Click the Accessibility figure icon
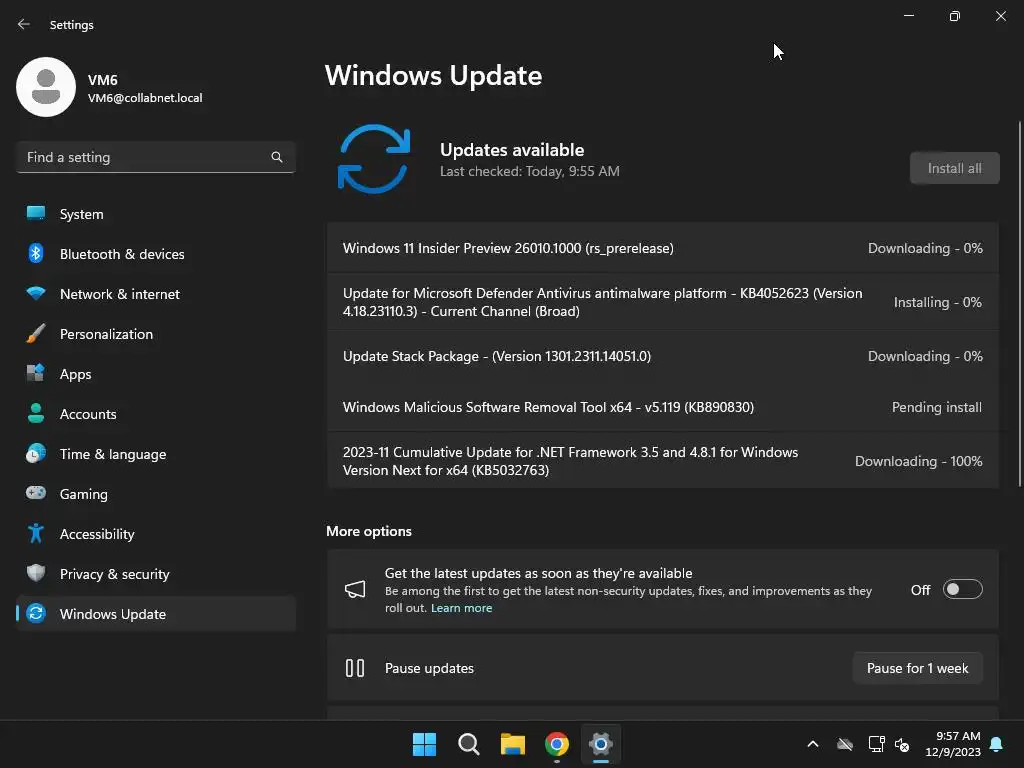 click(36, 534)
